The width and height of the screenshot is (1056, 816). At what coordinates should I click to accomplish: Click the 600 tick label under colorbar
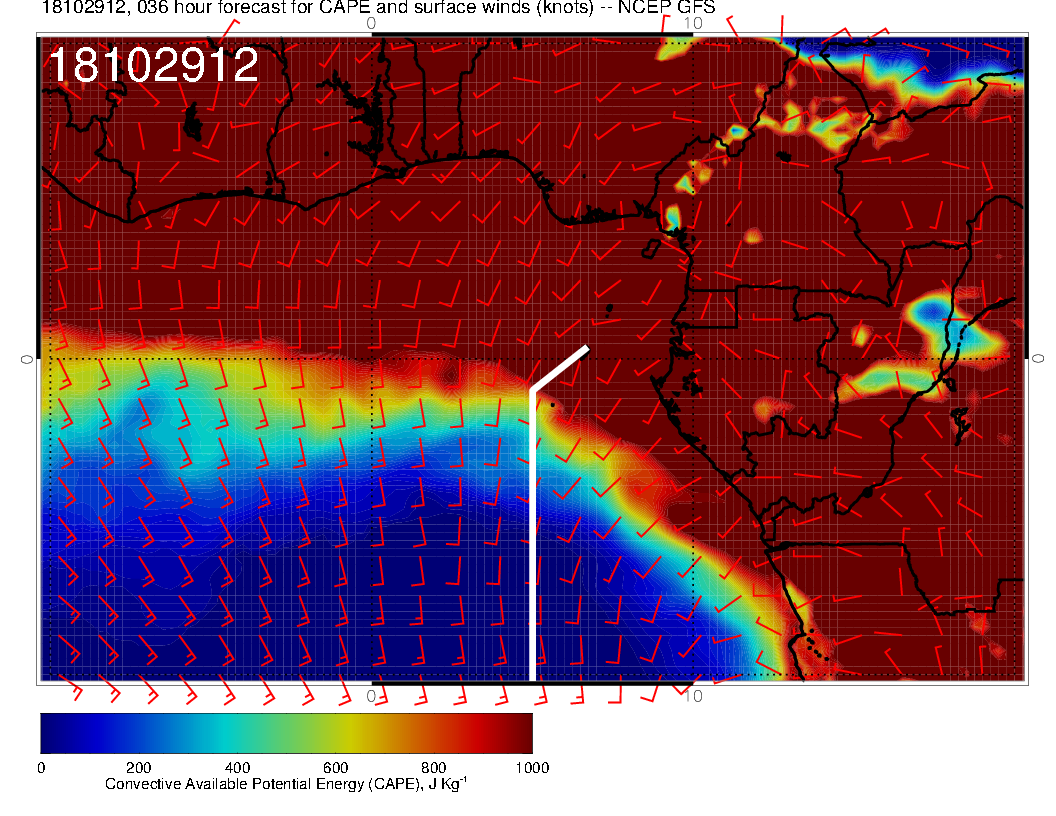pyautogui.click(x=335, y=768)
